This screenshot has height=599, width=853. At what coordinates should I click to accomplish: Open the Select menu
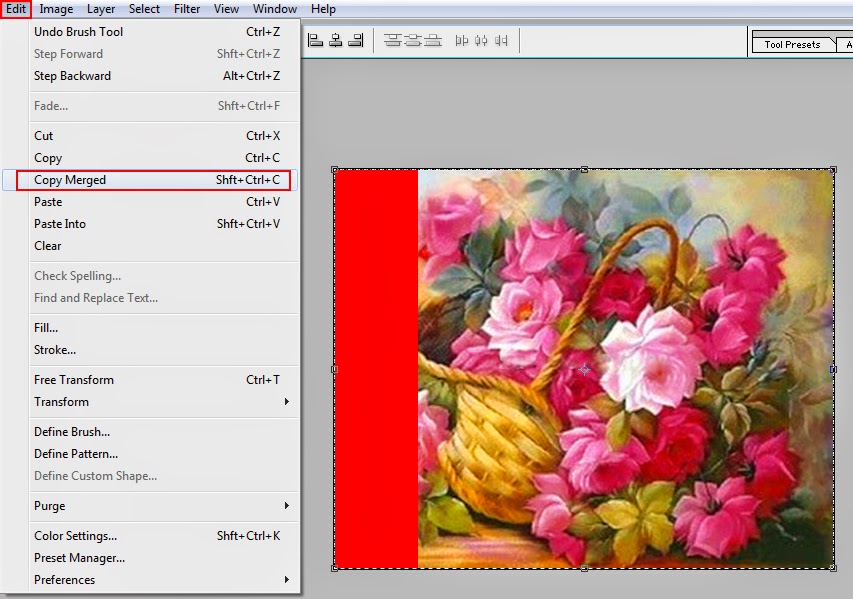(144, 9)
